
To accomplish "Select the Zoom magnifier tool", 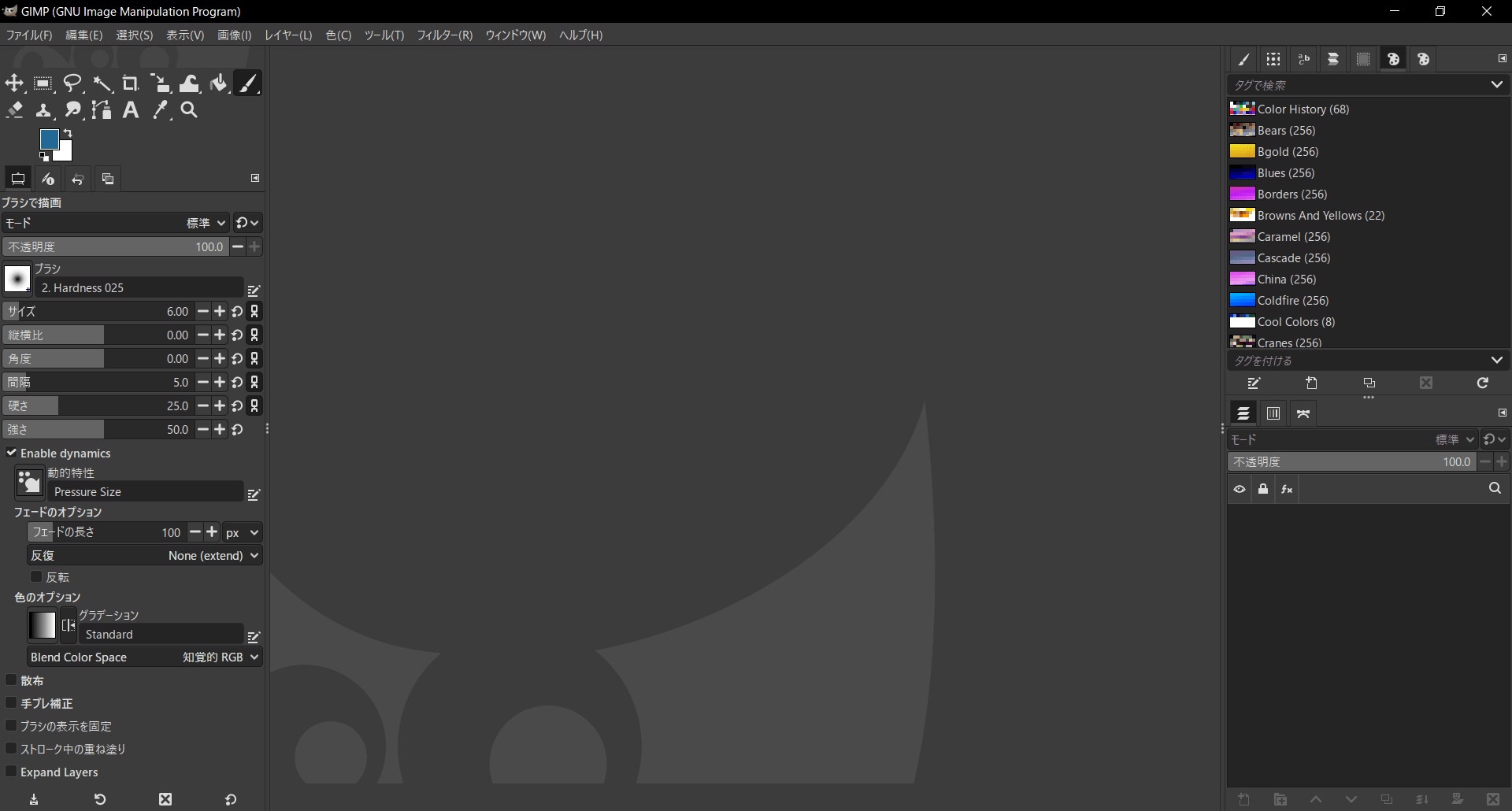I will 189,110.
